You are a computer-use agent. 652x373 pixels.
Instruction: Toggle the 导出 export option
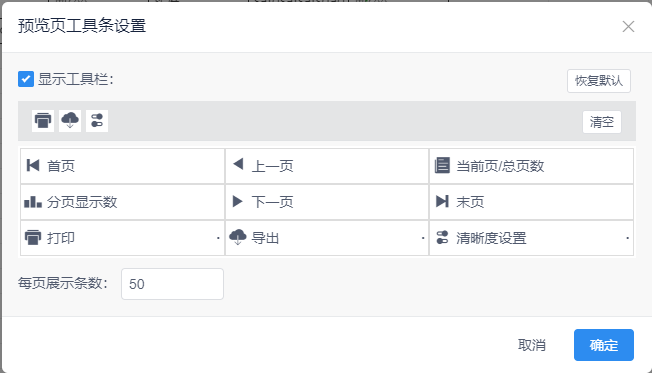click(327, 238)
